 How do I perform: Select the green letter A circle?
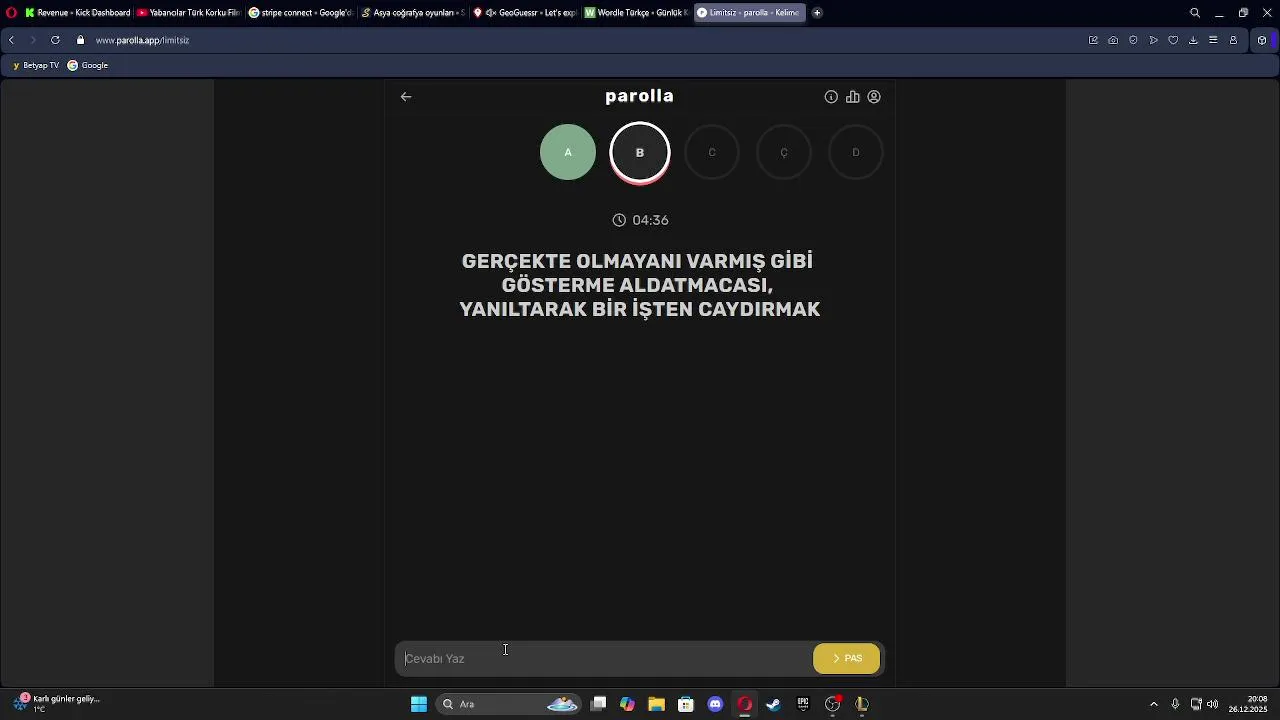[x=568, y=152]
